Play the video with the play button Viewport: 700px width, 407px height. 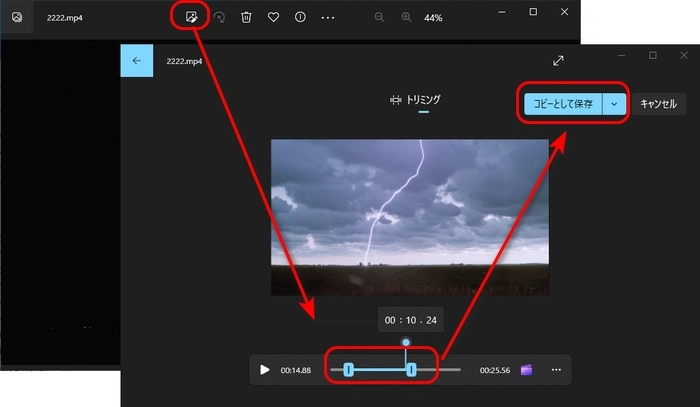(265, 370)
